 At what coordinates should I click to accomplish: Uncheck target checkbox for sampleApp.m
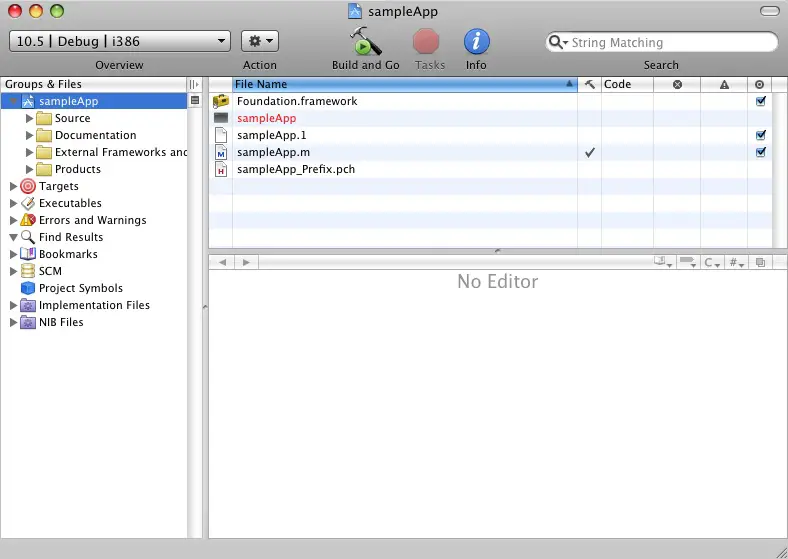tap(761, 152)
